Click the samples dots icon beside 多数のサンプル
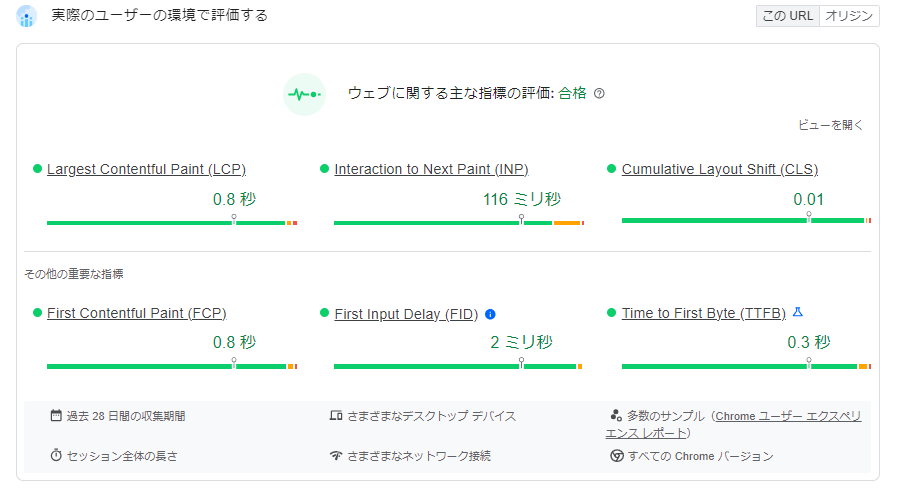This screenshot has width=916, height=491. click(x=616, y=415)
